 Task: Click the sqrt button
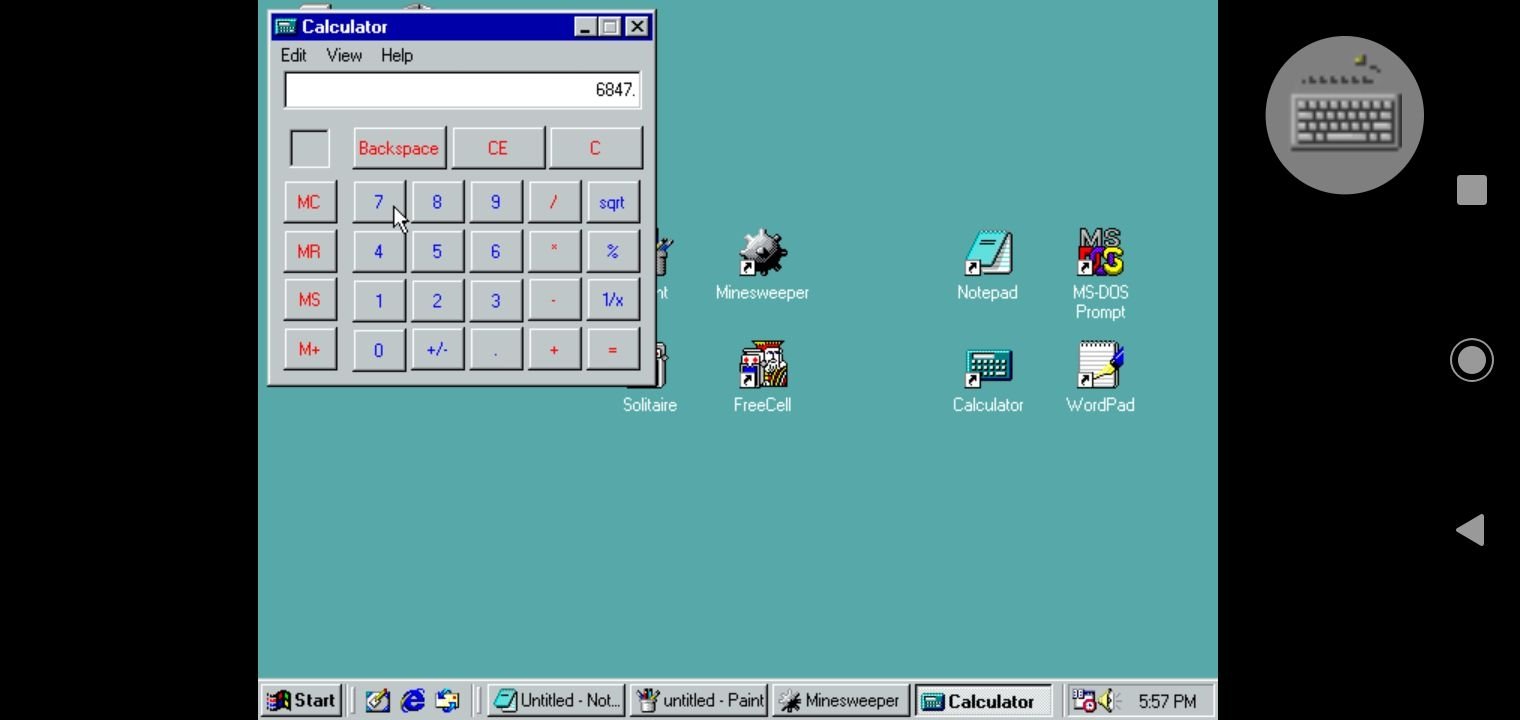coord(612,202)
